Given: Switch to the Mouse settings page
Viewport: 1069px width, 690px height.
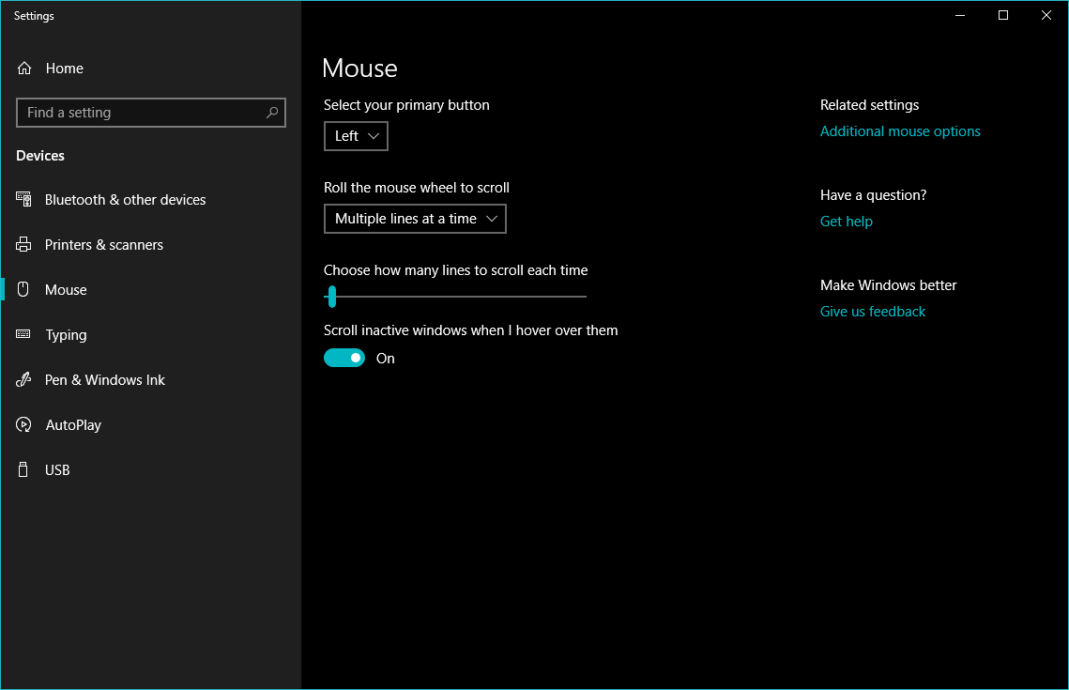Looking at the screenshot, I should click(65, 289).
